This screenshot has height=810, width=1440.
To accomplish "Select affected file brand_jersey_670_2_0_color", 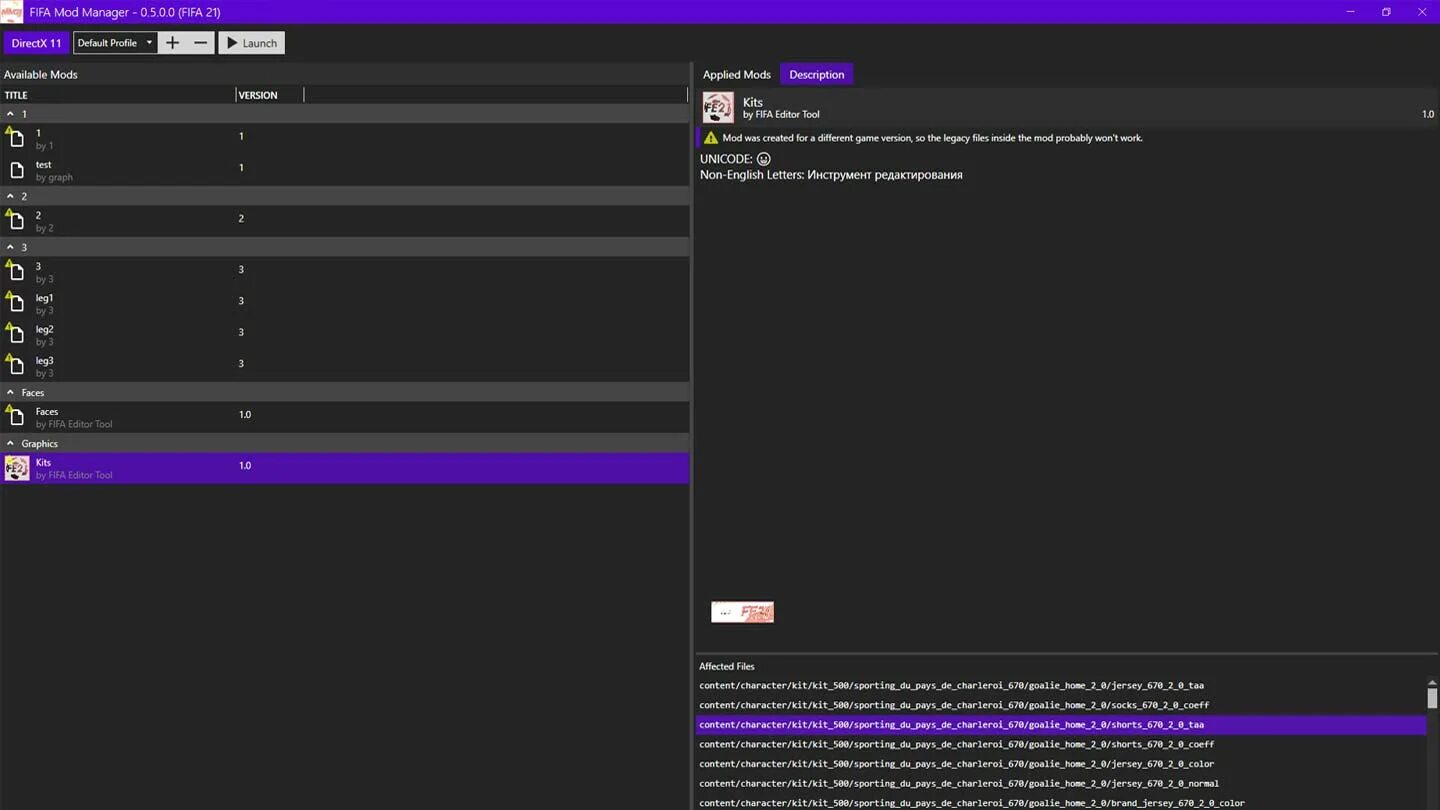I will tap(972, 803).
